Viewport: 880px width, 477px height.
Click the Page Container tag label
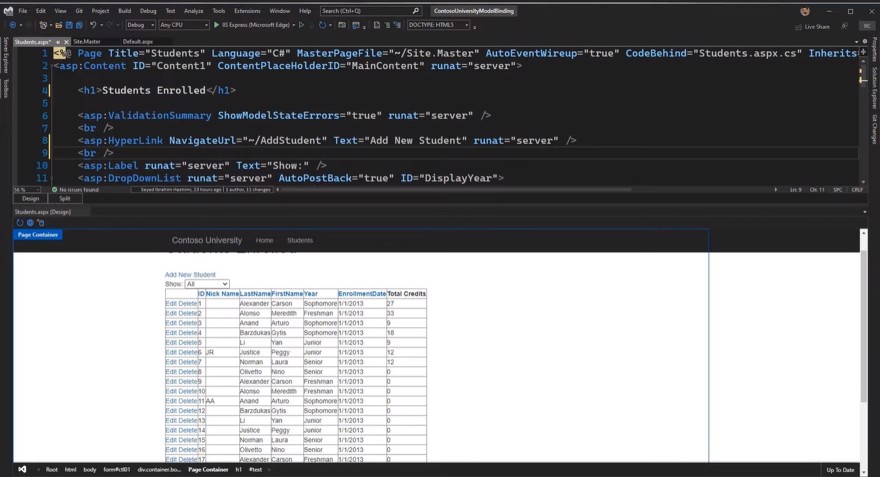pyautogui.click(x=38, y=235)
